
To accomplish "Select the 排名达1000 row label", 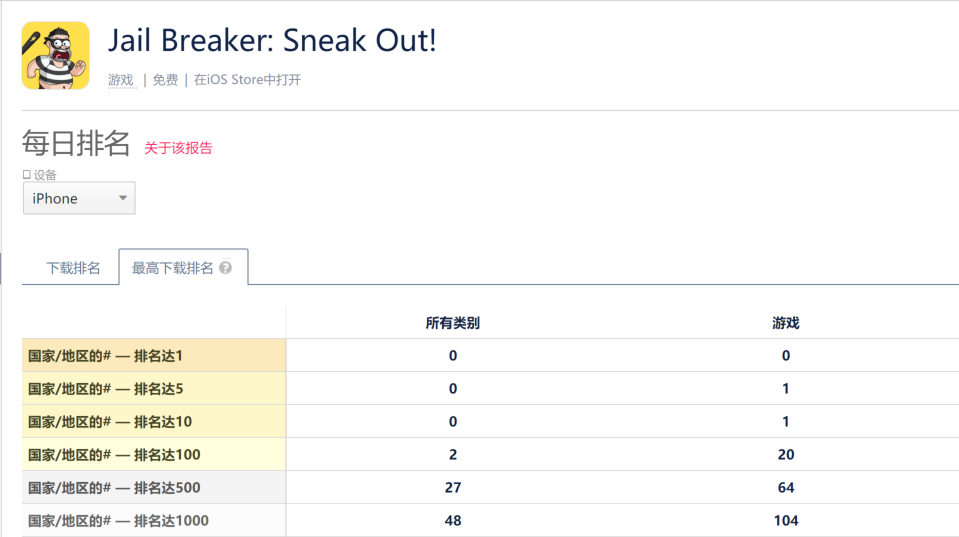I will tap(118, 521).
